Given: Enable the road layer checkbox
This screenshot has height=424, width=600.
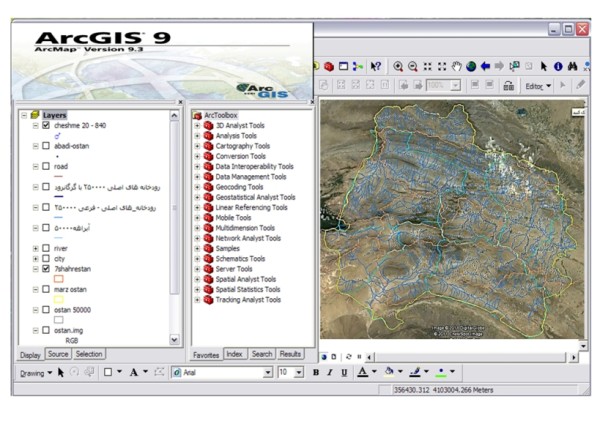Looking at the screenshot, I should [x=46, y=166].
